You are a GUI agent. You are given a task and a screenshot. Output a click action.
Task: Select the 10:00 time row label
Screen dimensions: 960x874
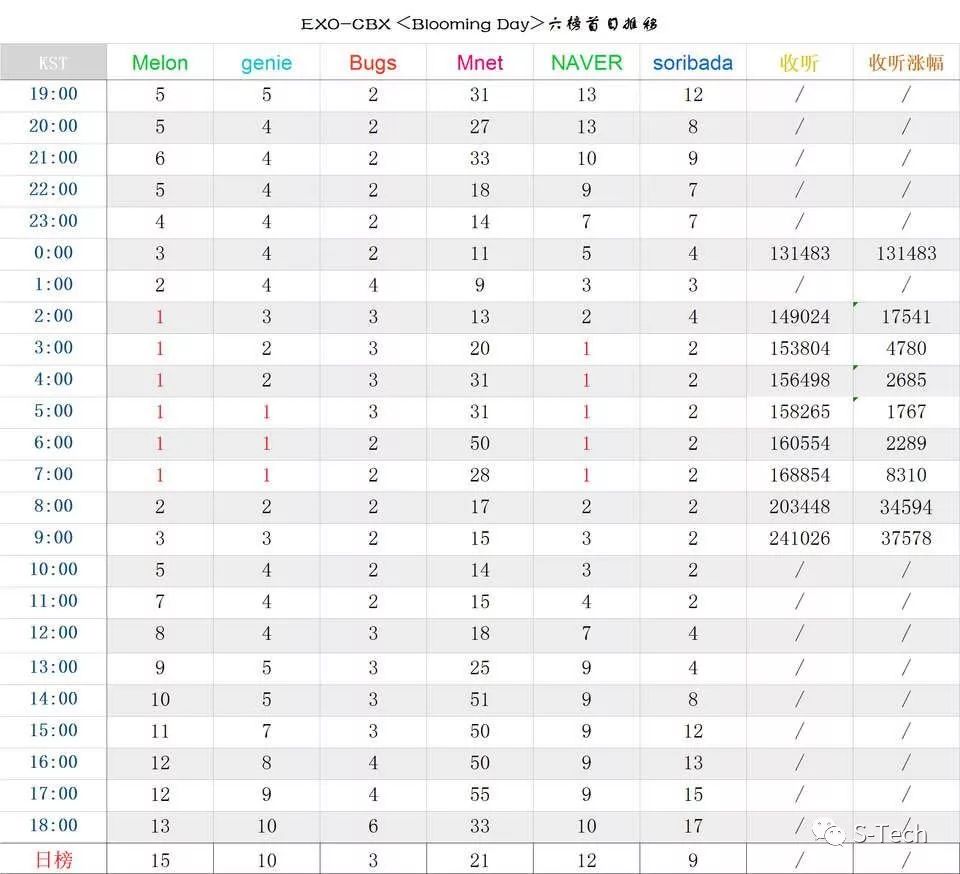tap(53, 569)
